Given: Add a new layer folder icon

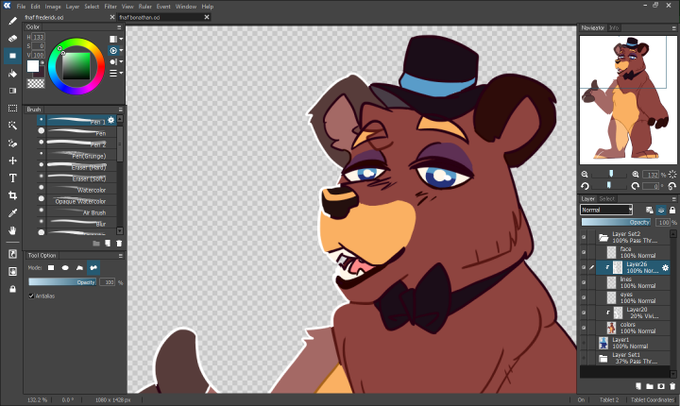Looking at the screenshot, I should pos(650,386).
